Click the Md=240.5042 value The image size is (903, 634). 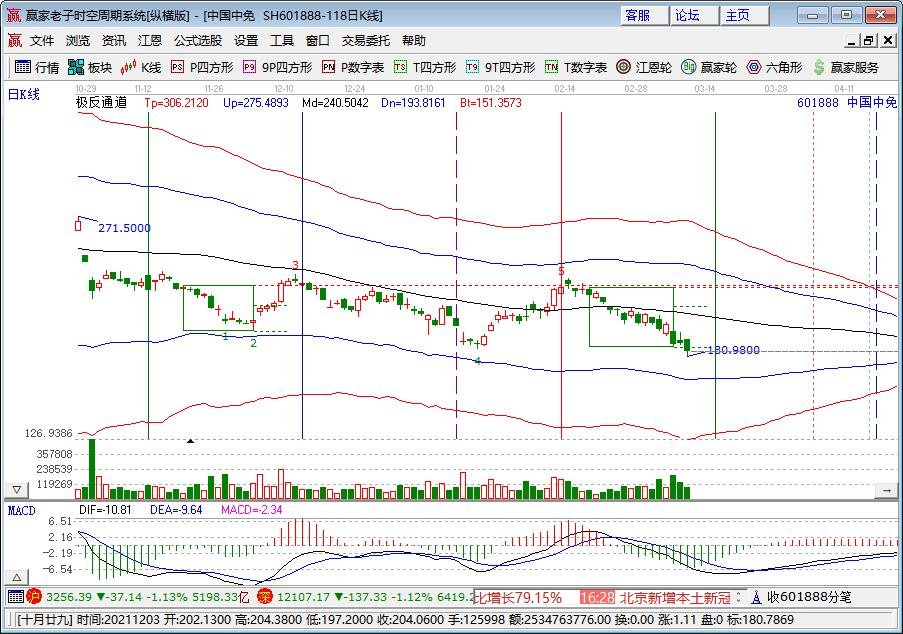[x=335, y=102]
